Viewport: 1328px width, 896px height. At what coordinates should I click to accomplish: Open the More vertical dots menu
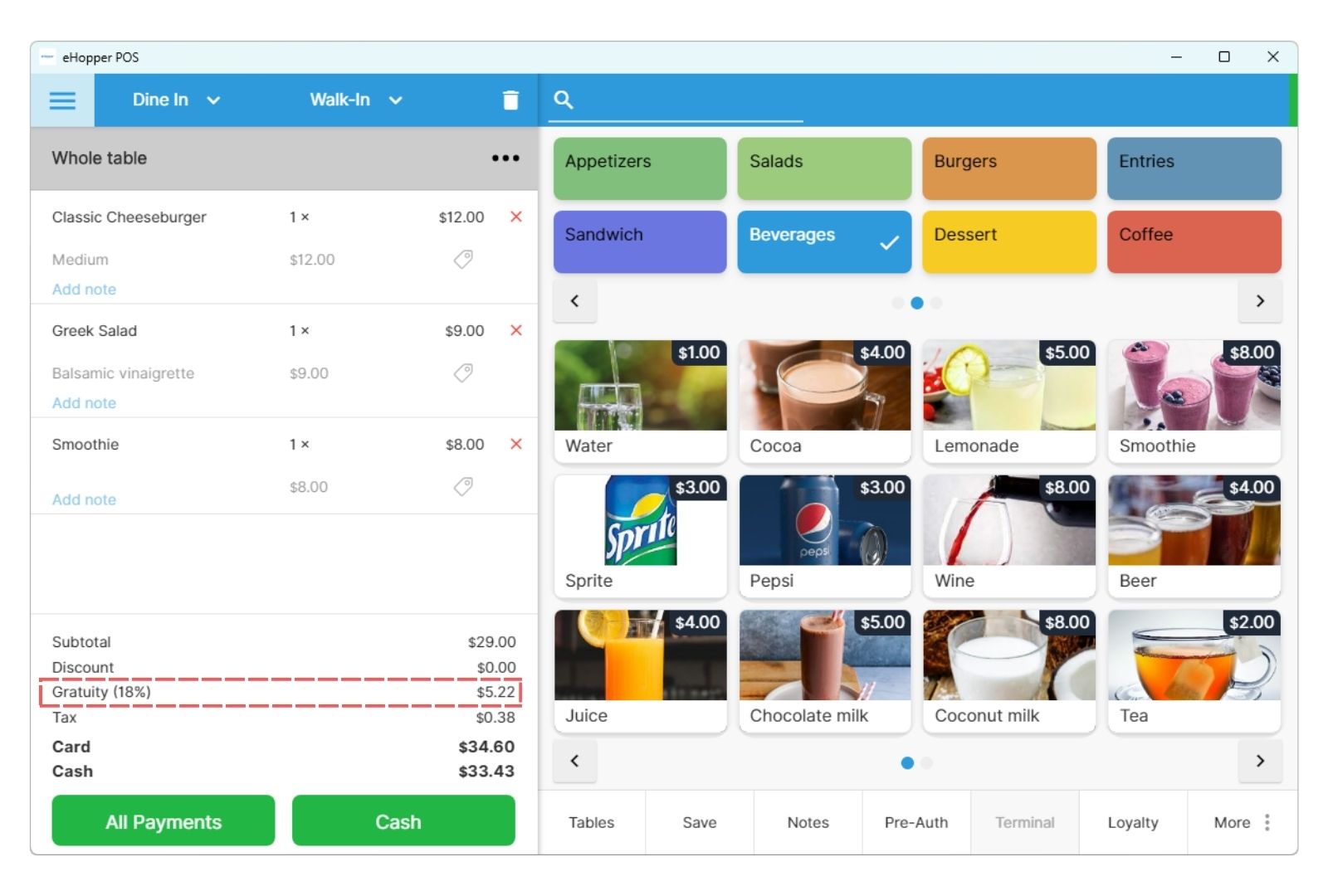click(x=1267, y=822)
